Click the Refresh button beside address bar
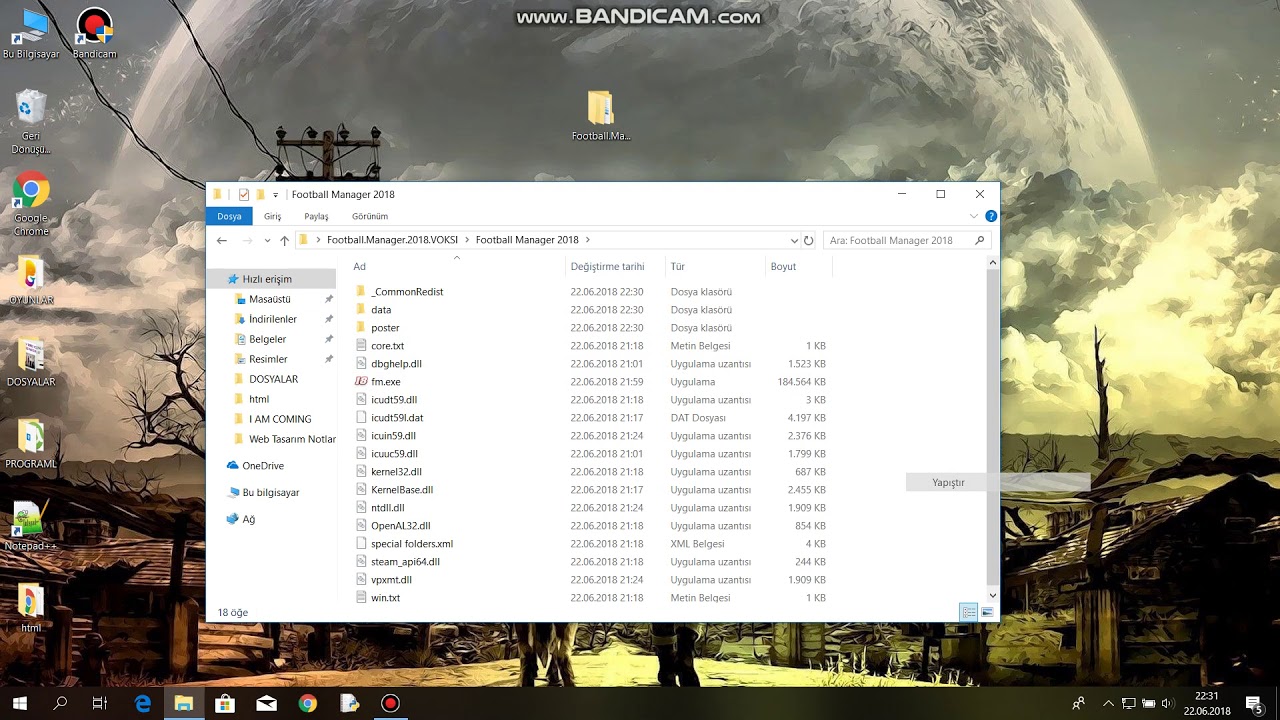This screenshot has height=720, width=1280. [x=809, y=240]
